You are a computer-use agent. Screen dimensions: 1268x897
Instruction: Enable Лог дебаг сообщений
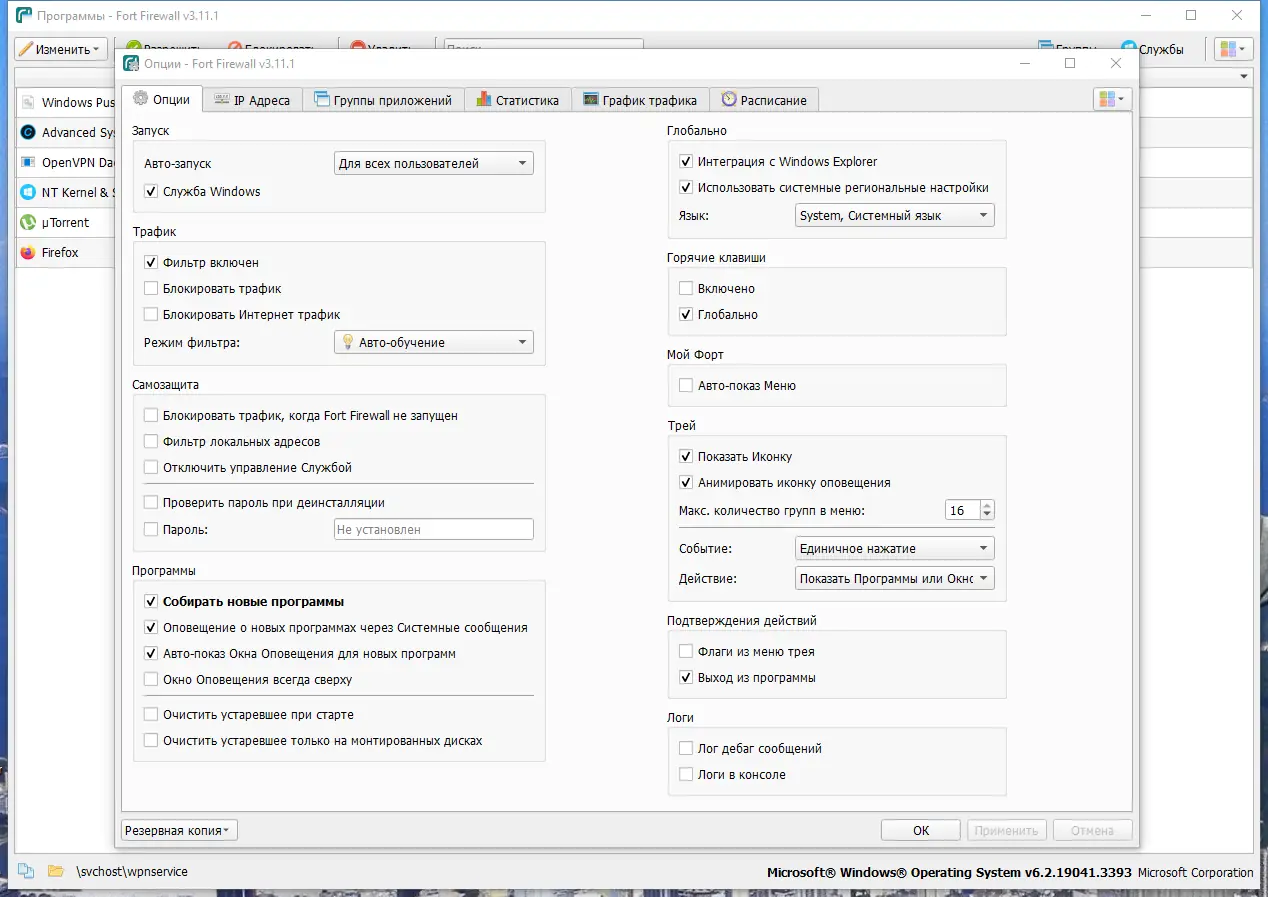(x=686, y=748)
